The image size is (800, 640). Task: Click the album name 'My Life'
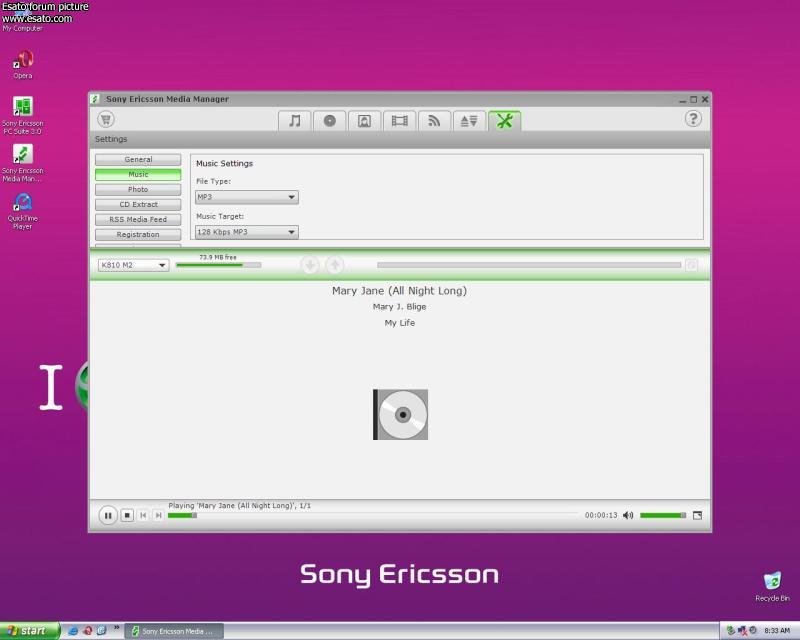point(399,323)
